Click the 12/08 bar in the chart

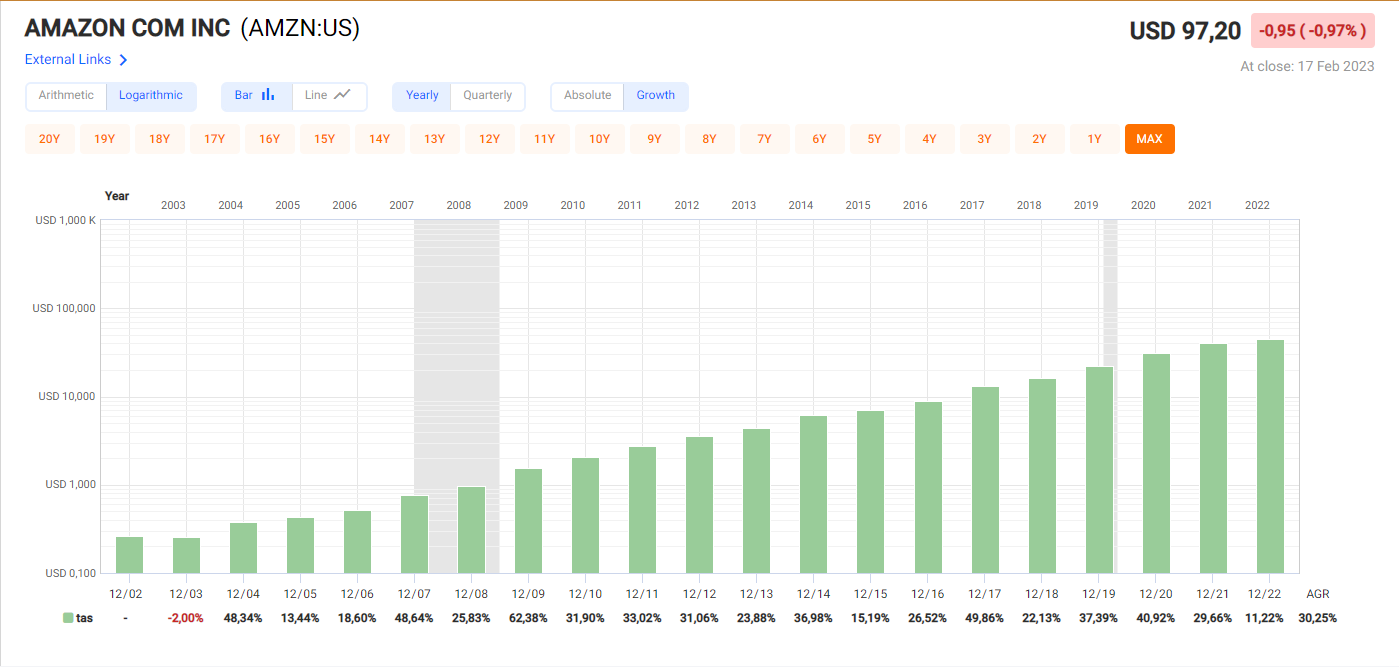tap(472, 530)
